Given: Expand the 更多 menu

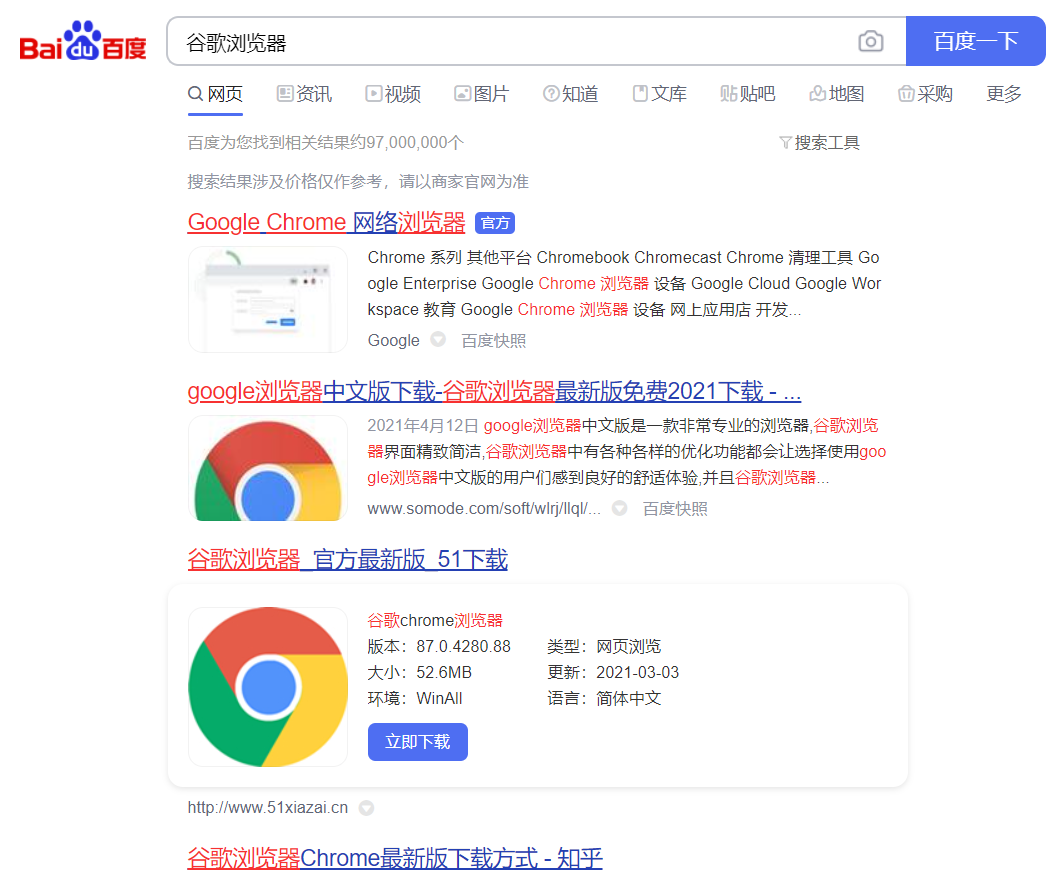Looking at the screenshot, I should tap(1004, 94).
